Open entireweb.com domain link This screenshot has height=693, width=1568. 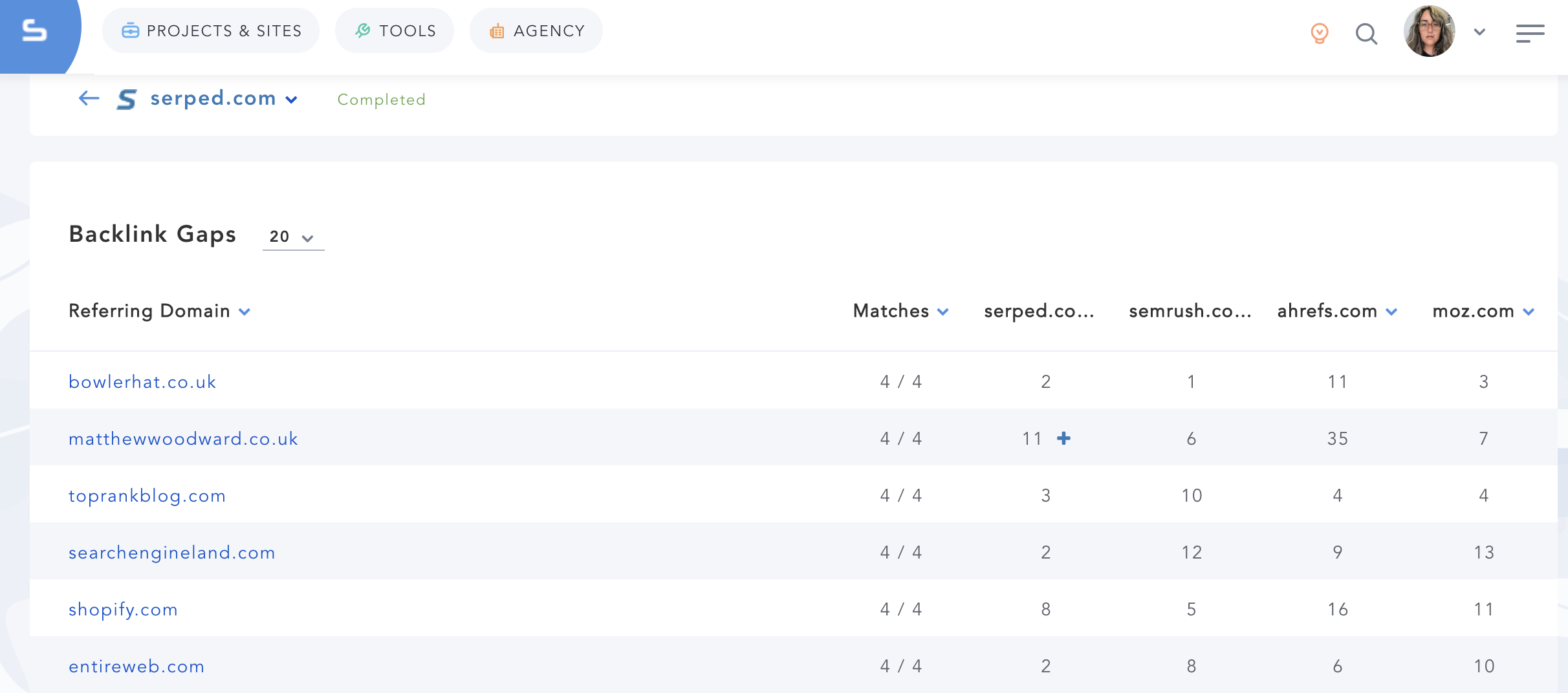coord(136,666)
